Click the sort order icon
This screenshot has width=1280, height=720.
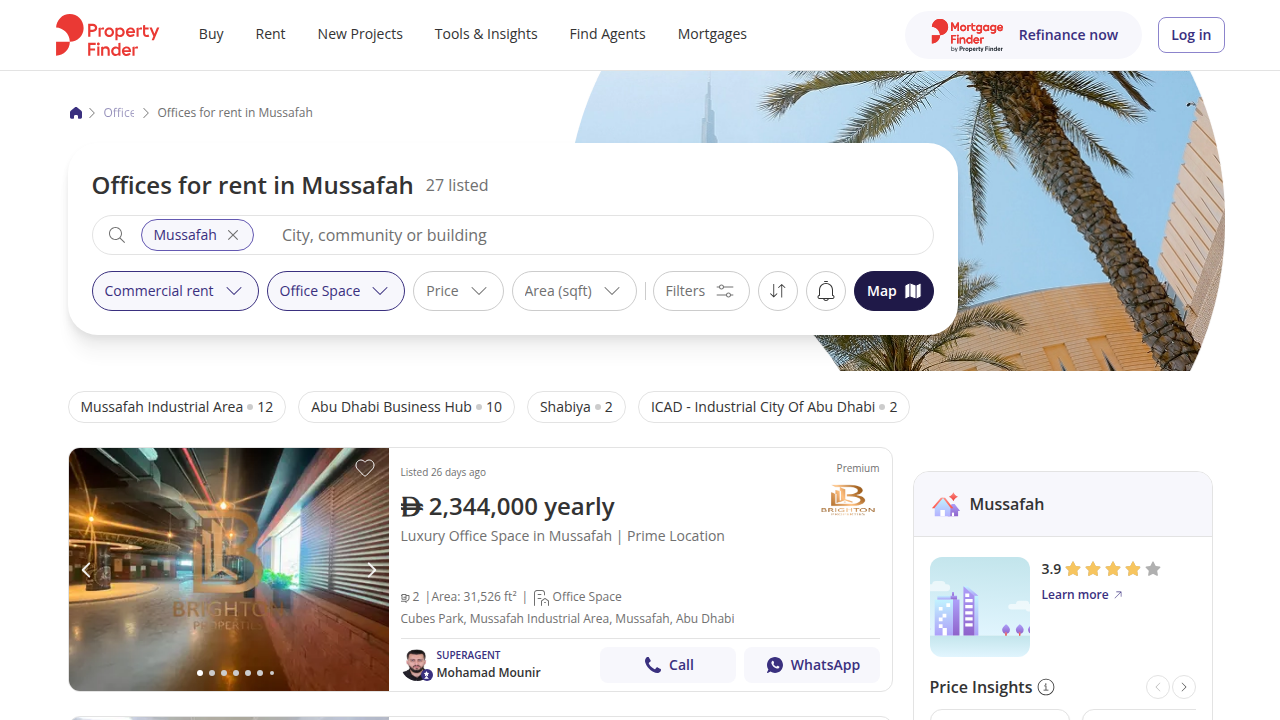[x=778, y=291]
